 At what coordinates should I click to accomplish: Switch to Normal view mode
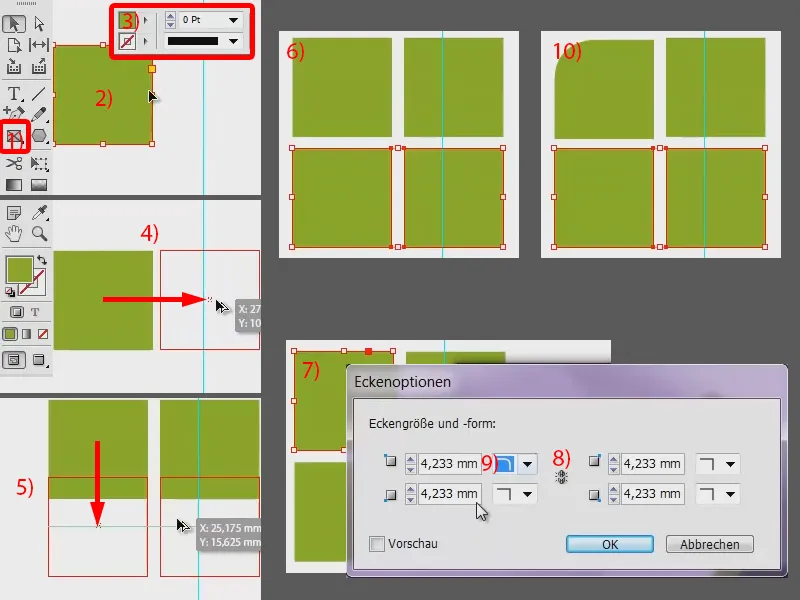[x=14, y=360]
